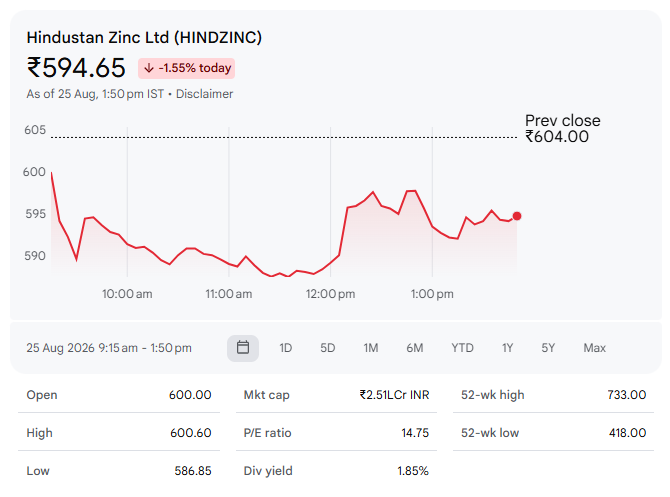Click the As of 25 Aug timestamp
This screenshot has height=497, width=670.
pos(95,94)
